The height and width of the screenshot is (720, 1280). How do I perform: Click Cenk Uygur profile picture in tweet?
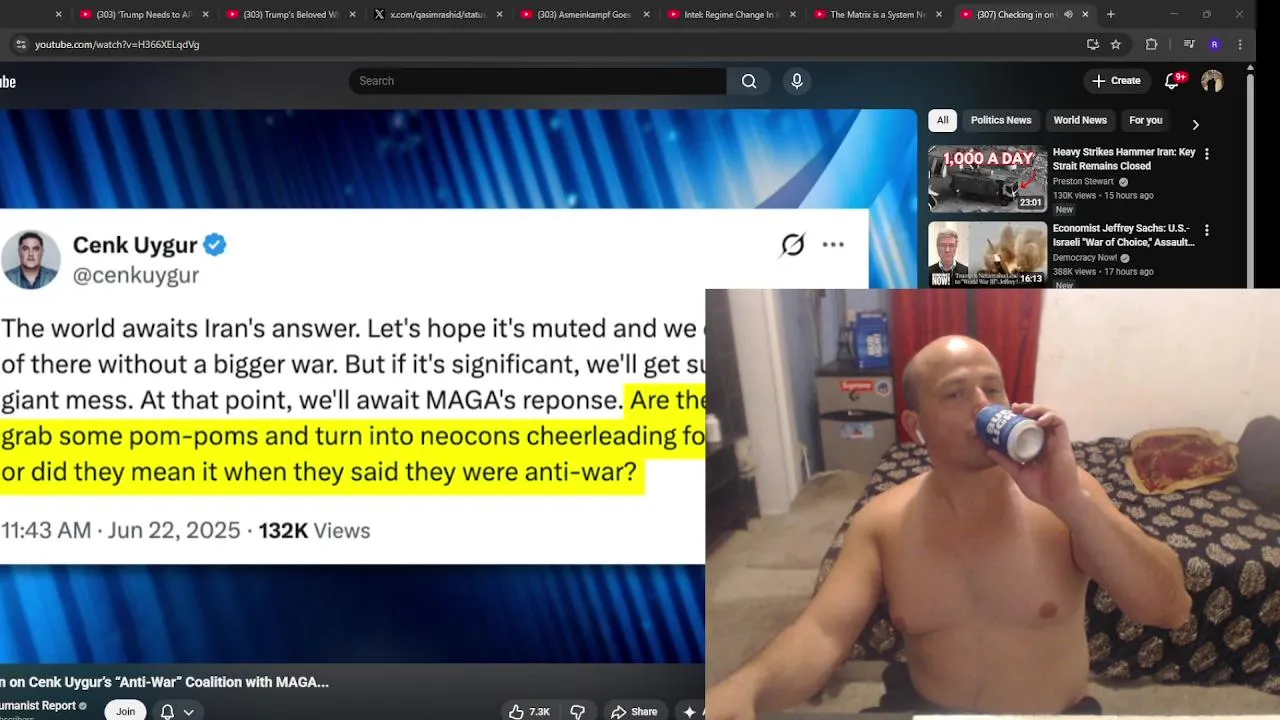pyautogui.click(x=30, y=259)
